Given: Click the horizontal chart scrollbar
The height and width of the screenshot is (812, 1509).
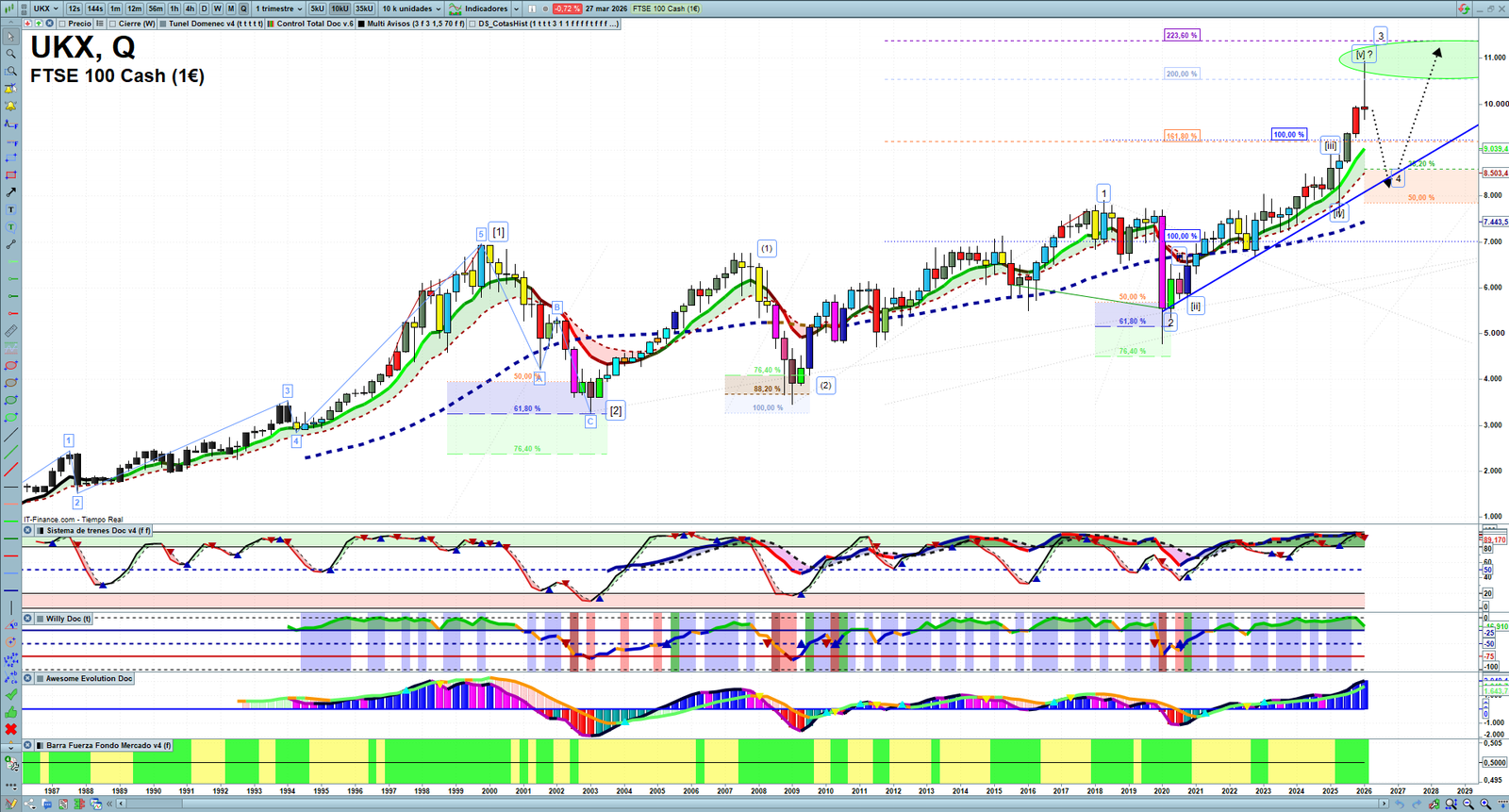Looking at the screenshot, I should pyautogui.click(x=752, y=804).
